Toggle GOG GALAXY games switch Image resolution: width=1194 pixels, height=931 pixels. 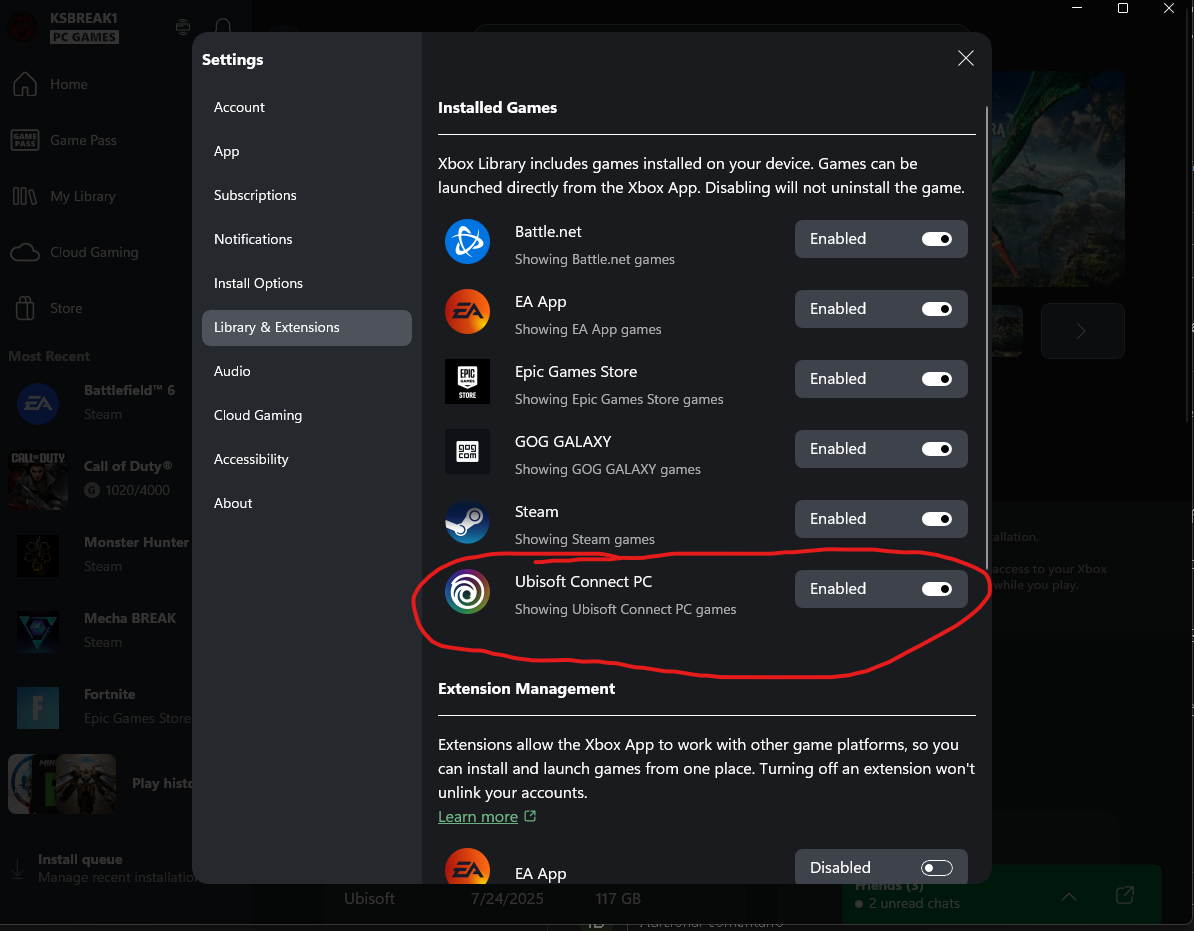coord(937,449)
